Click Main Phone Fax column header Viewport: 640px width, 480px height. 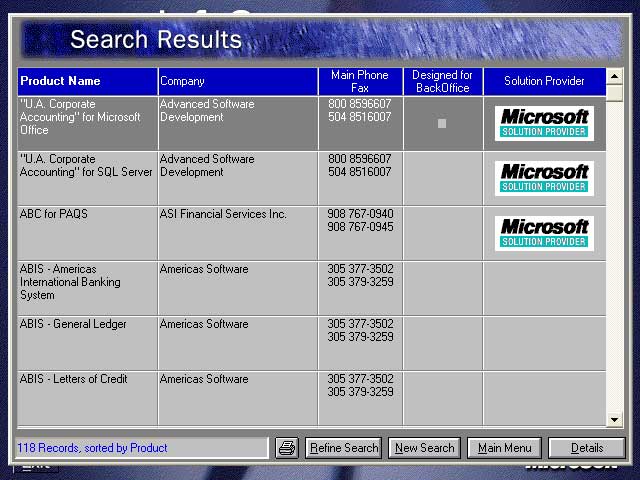[x=360, y=82]
